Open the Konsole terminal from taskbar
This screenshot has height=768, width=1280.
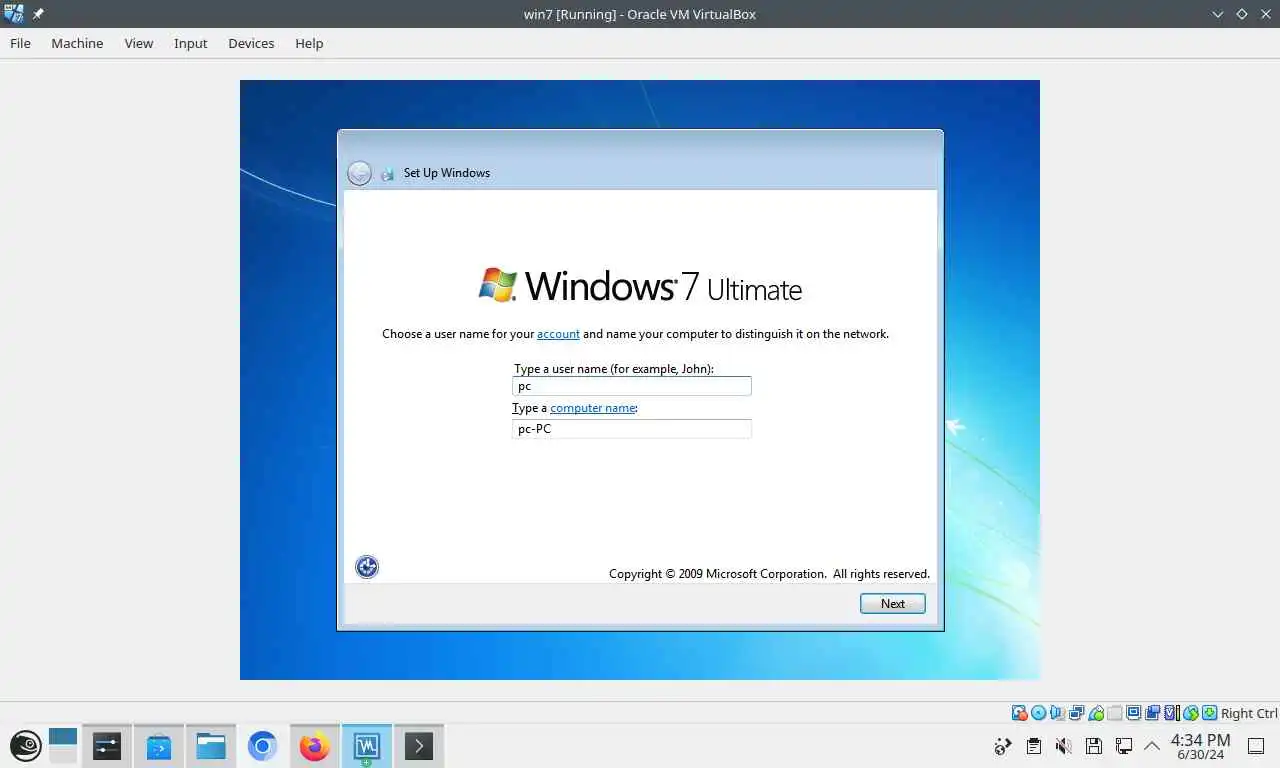click(x=419, y=746)
